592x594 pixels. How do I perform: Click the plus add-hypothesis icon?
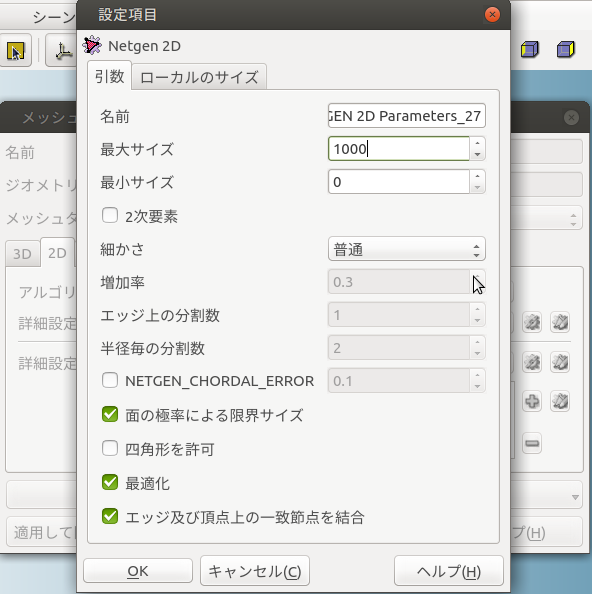532,401
